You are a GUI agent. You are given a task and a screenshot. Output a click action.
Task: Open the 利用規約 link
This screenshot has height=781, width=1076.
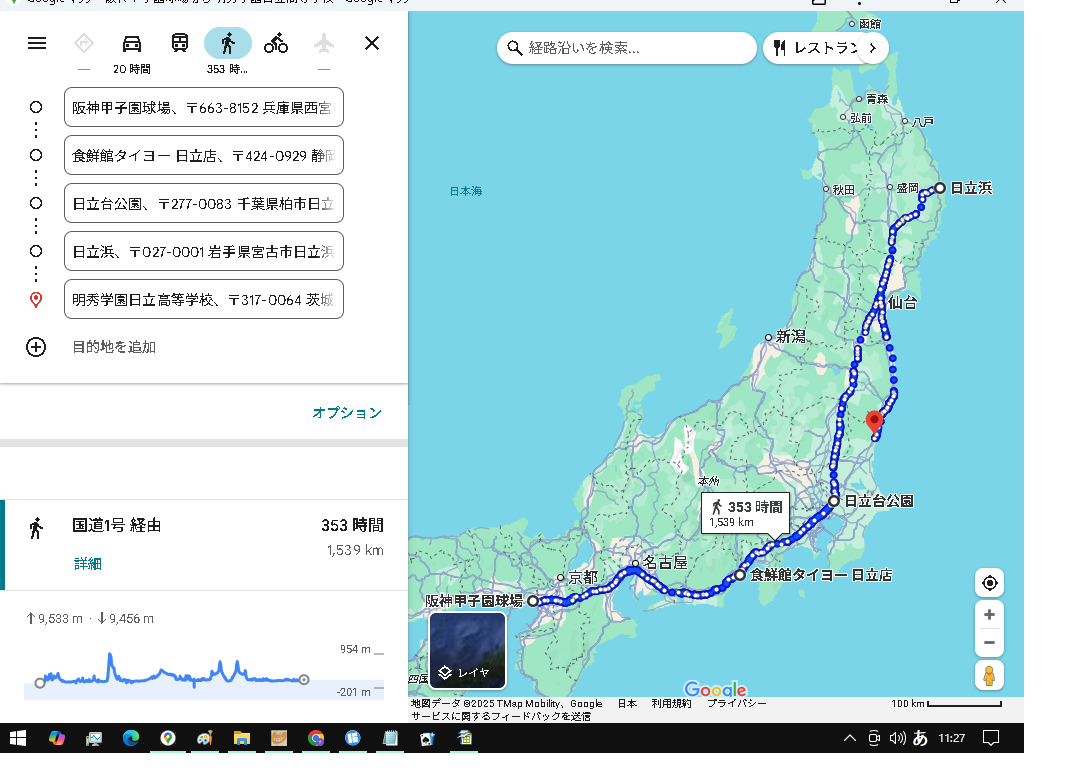pos(671,703)
